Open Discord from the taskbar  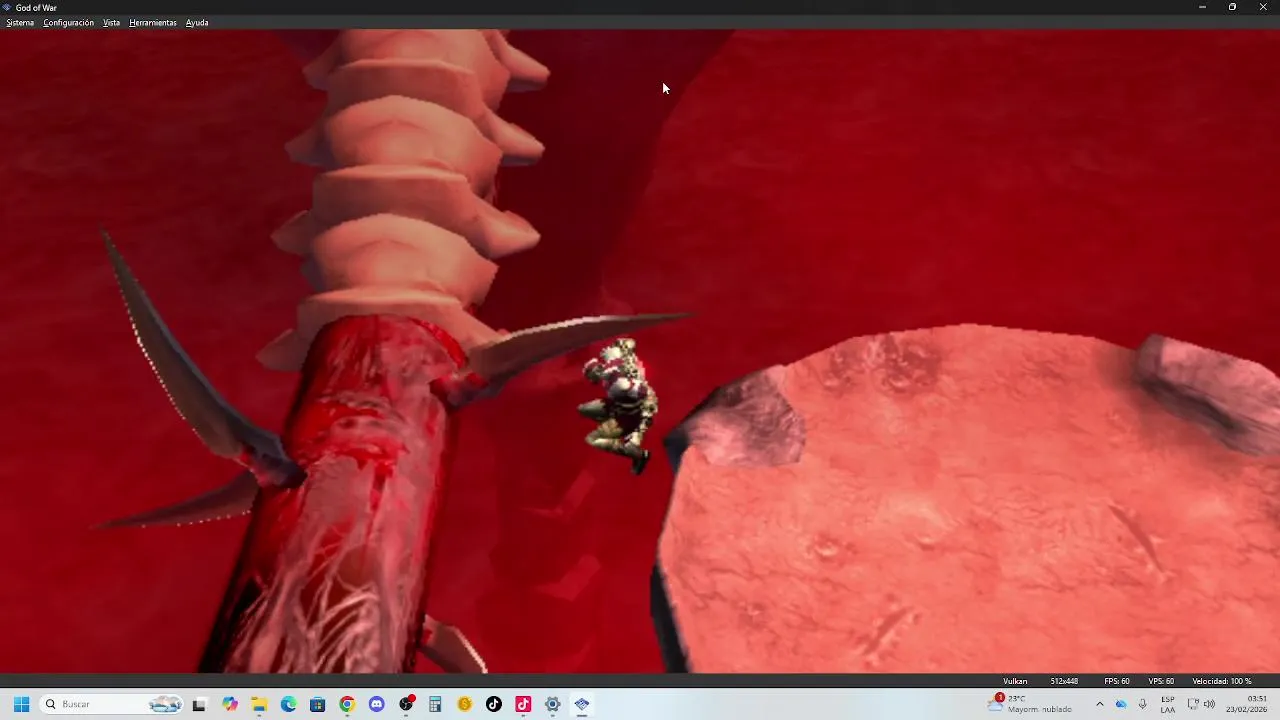tap(377, 704)
